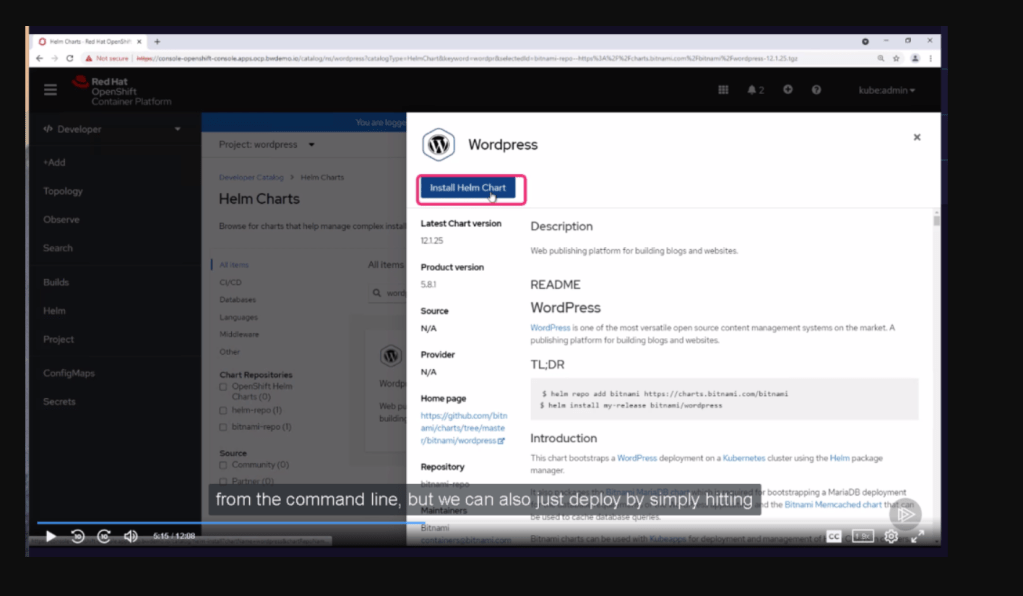
Task: Open the Developer perspective switcher
Action: pos(112,129)
